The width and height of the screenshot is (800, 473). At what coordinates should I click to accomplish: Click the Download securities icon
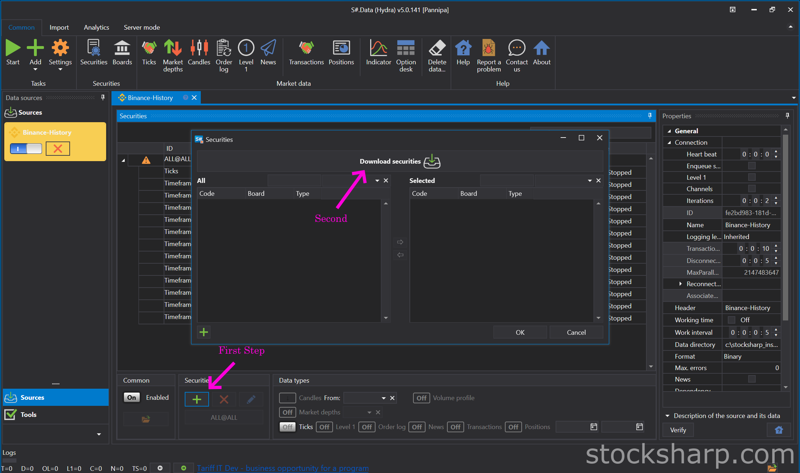432,161
